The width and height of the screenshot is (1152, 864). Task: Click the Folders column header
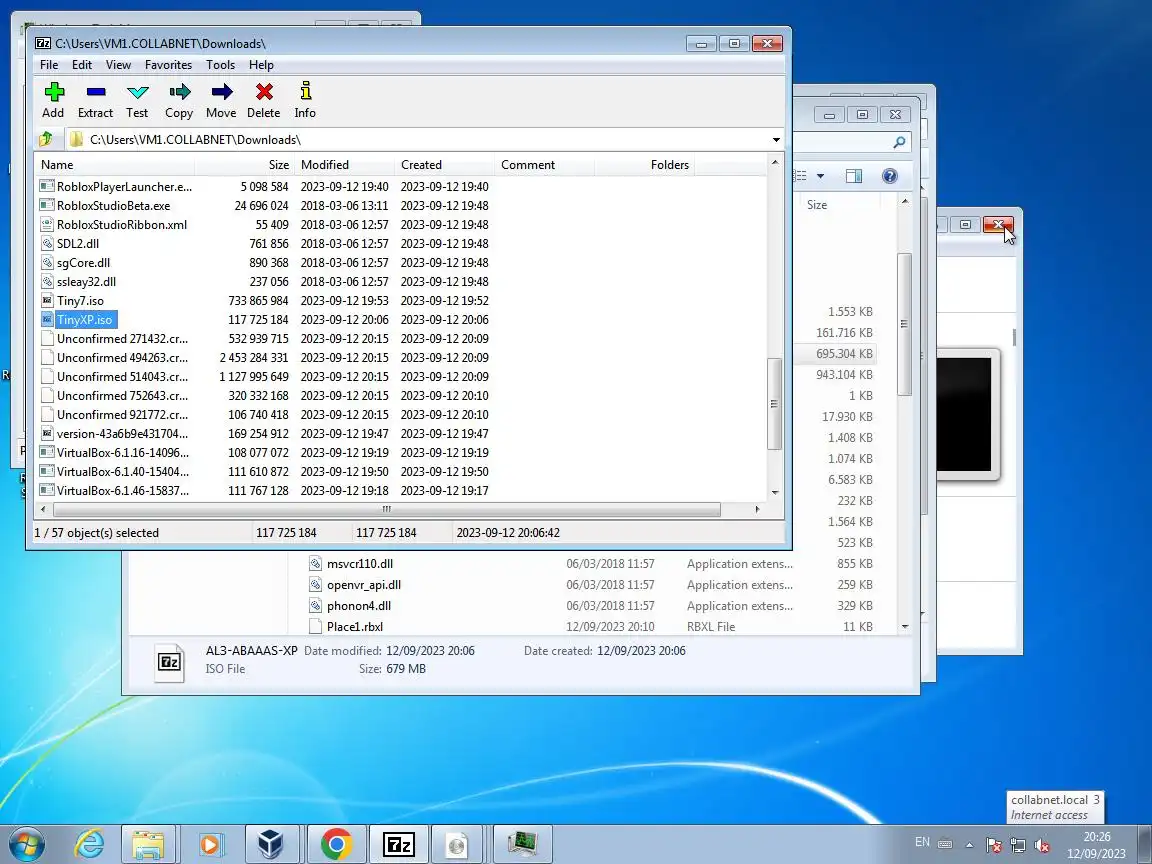click(644, 165)
